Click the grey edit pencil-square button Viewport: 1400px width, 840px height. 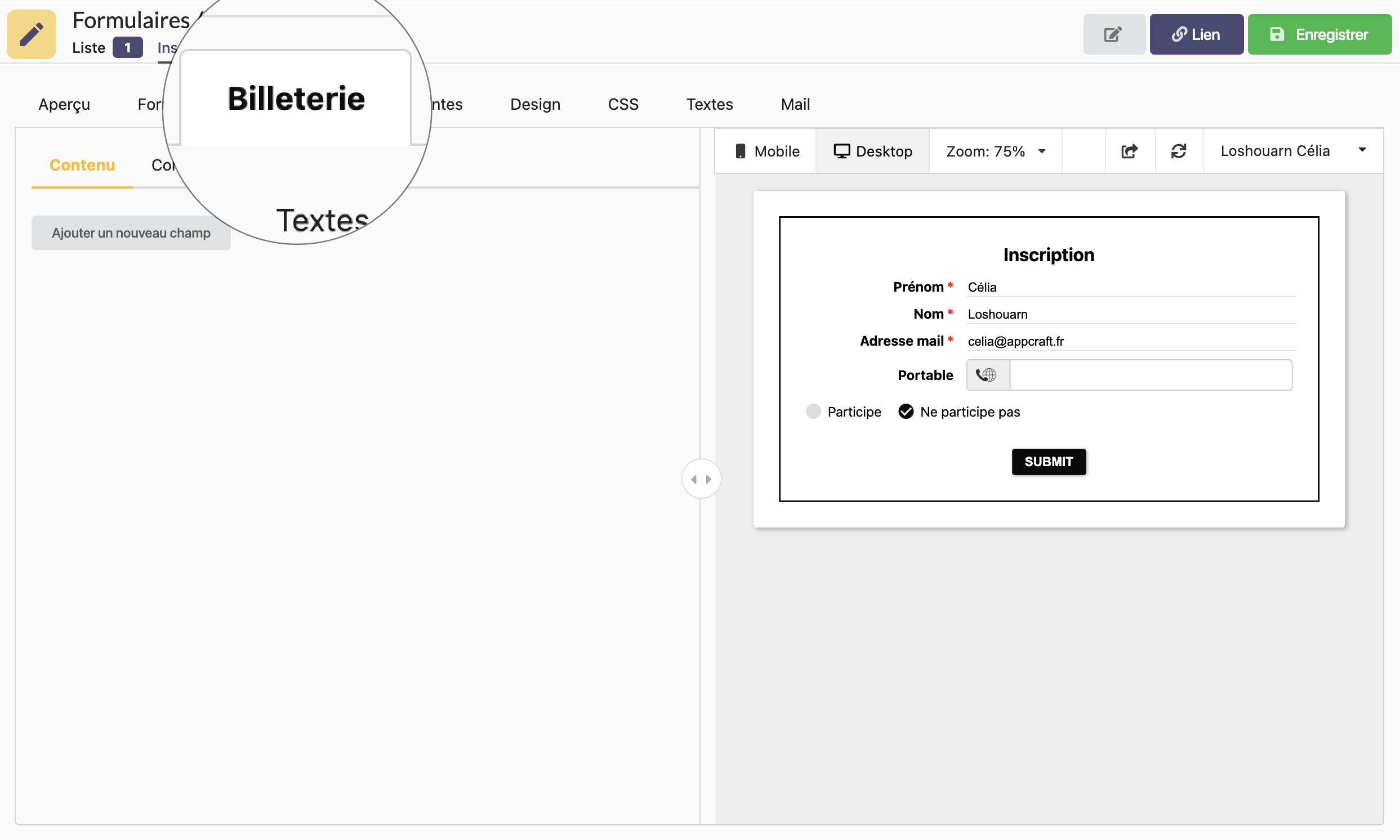click(x=1113, y=34)
